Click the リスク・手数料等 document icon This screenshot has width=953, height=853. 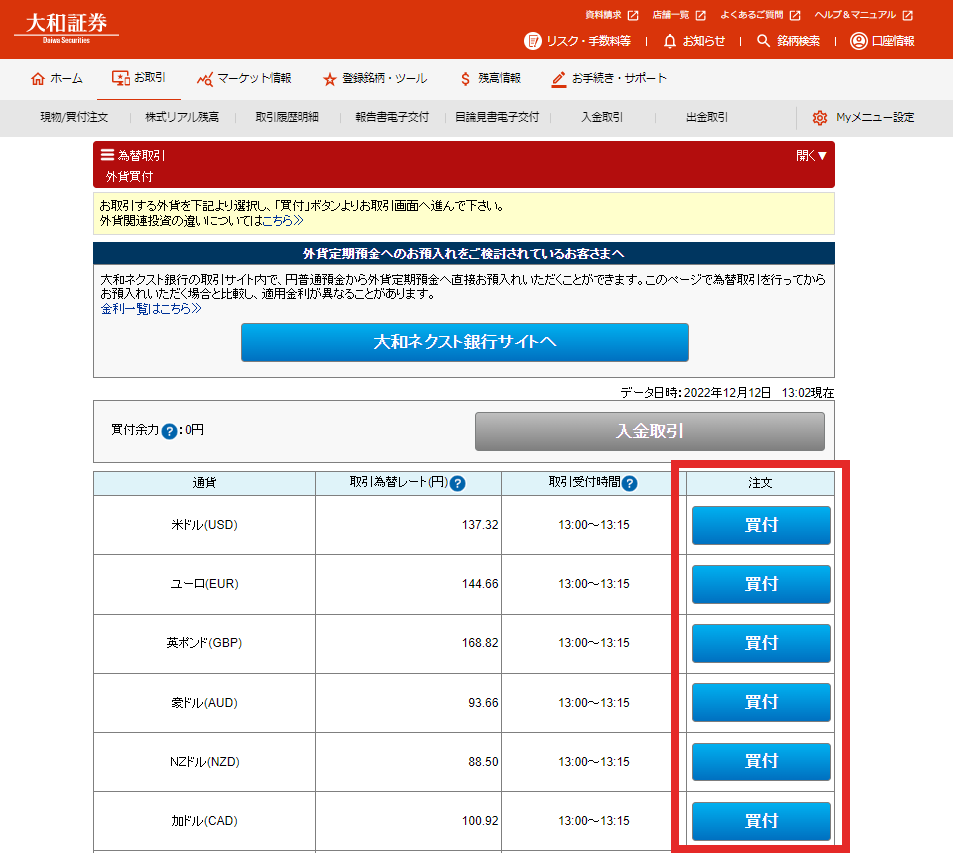(x=532, y=41)
